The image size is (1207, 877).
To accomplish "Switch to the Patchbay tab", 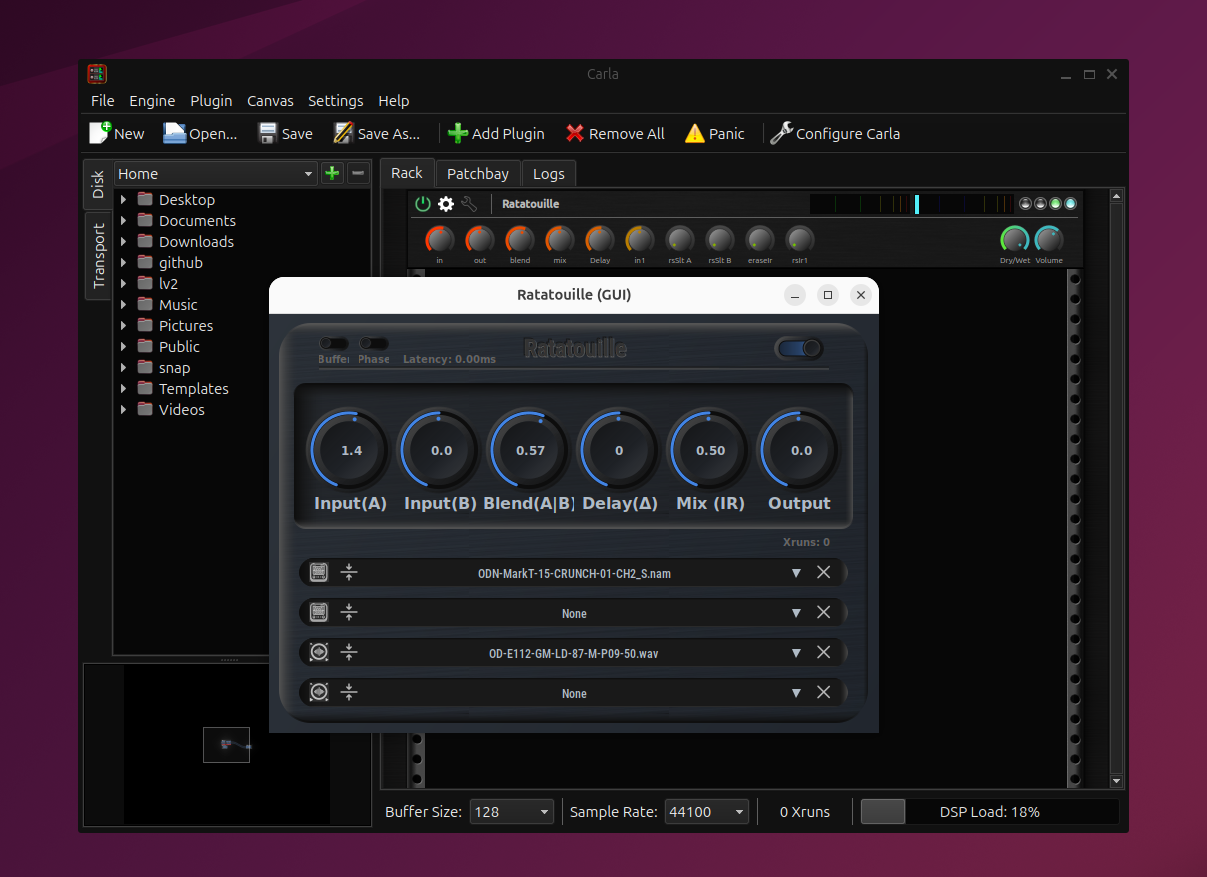I will (x=478, y=173).
